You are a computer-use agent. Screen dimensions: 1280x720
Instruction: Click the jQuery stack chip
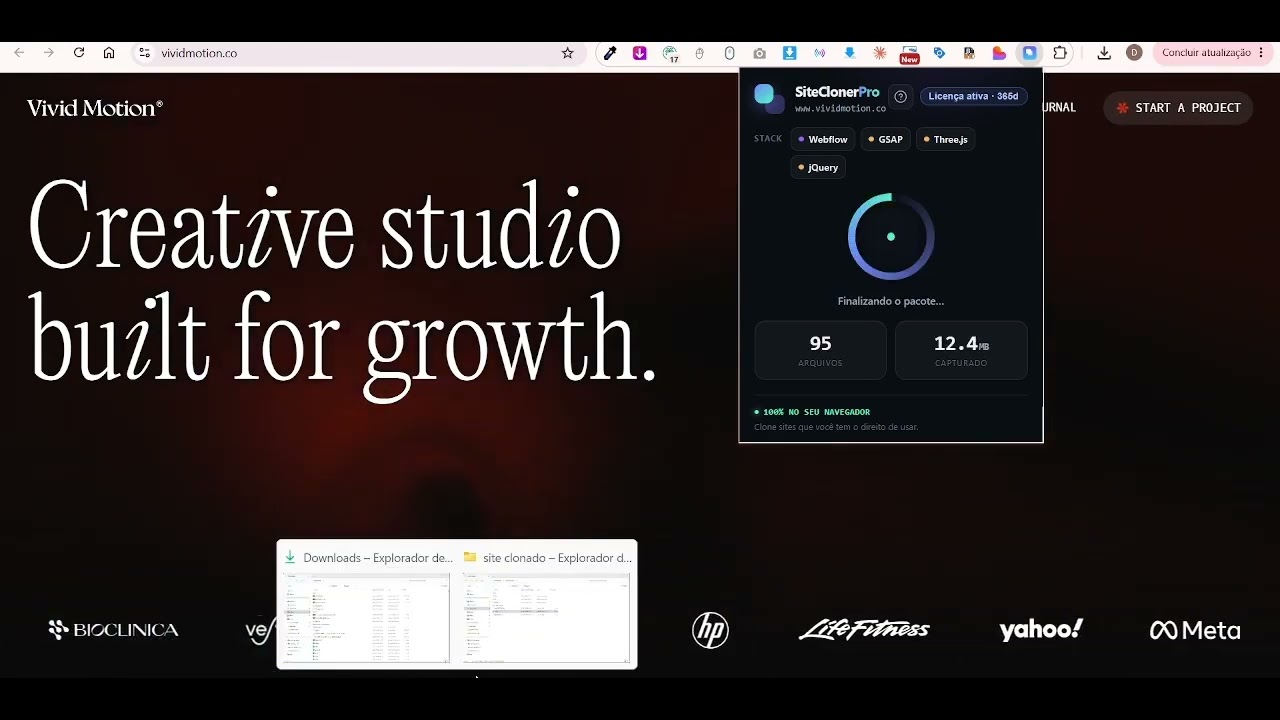[818, 168]
